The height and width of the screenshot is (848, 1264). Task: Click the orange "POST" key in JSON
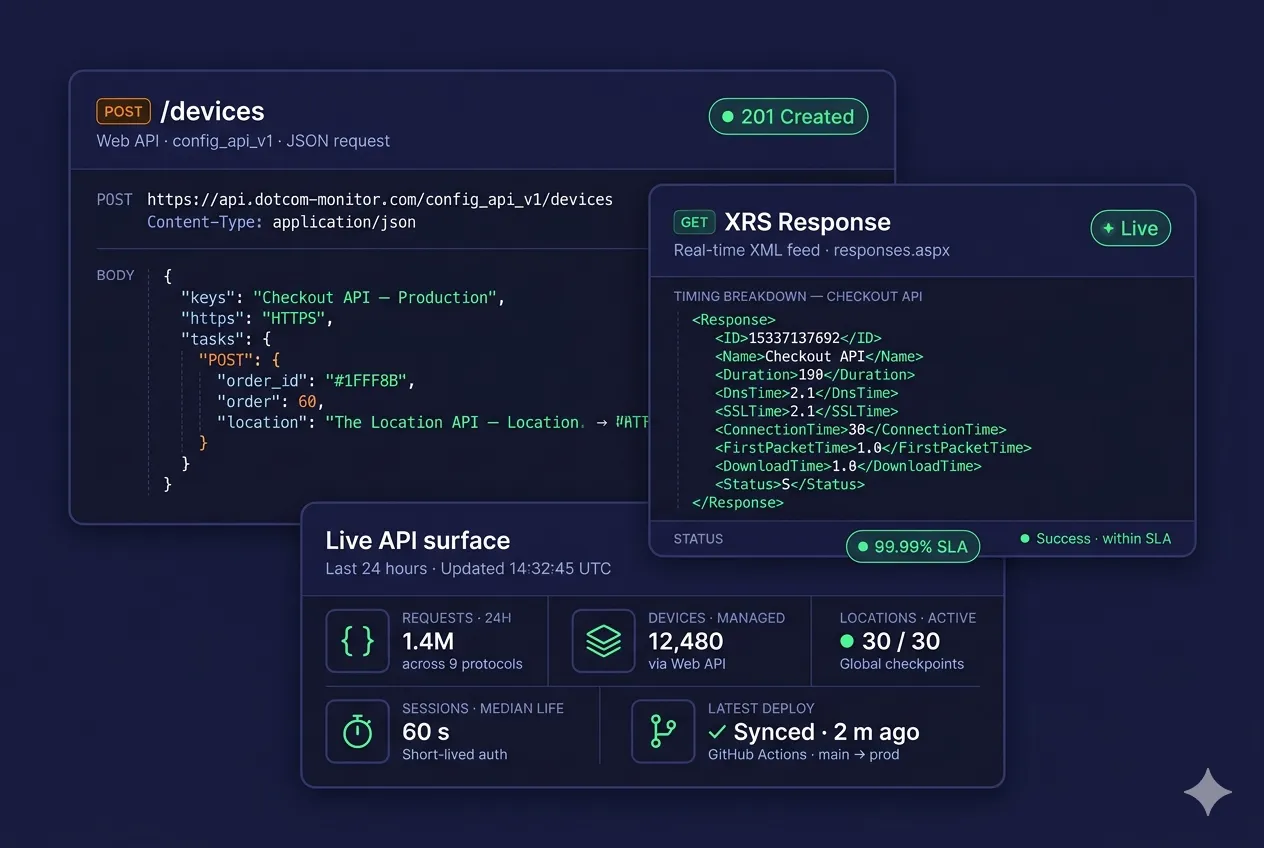tap(225, 359)
